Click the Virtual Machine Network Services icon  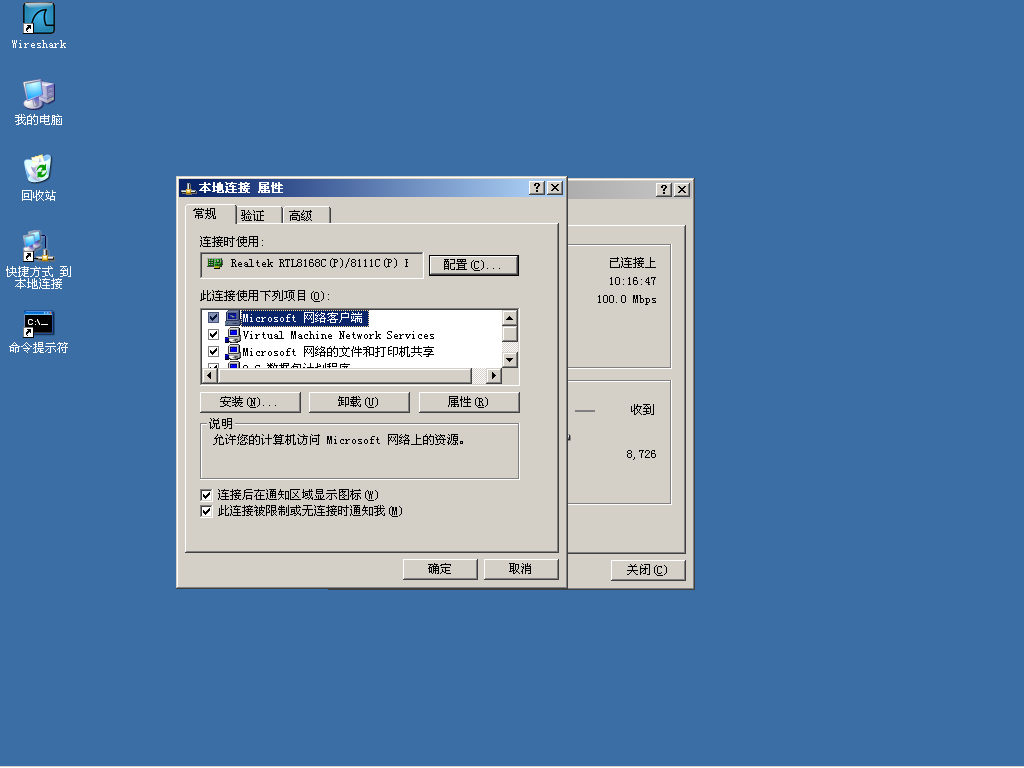pos(232,335)
